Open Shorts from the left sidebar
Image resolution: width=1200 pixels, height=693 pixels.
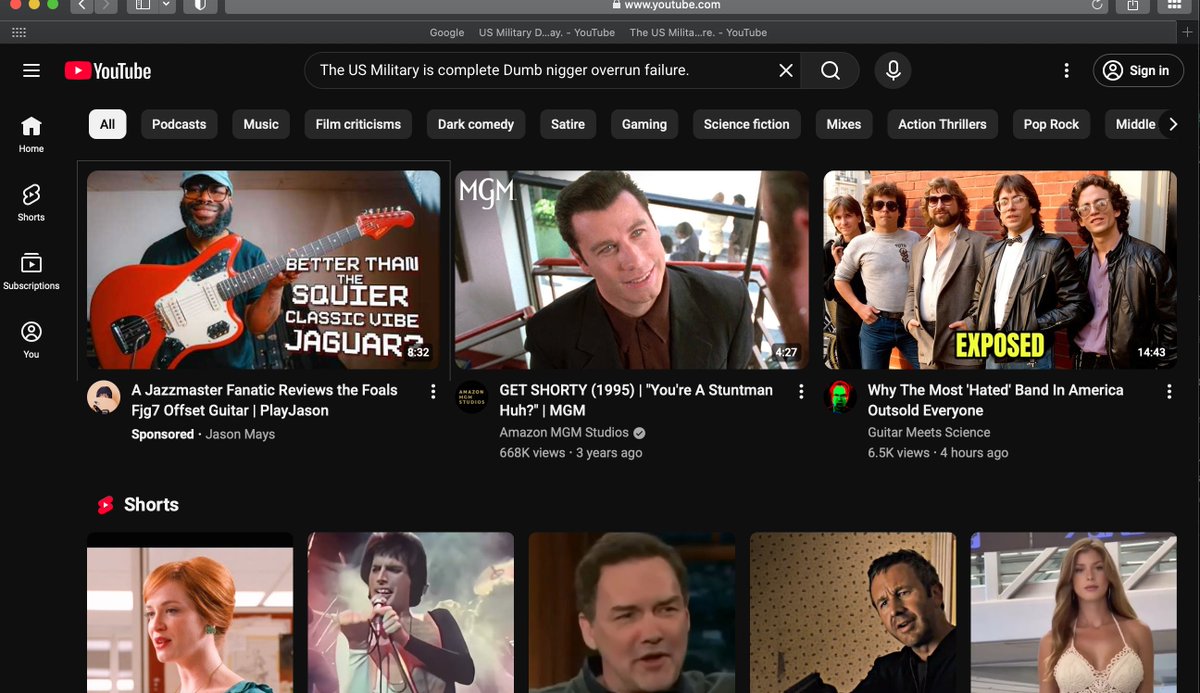pyautogui.click(x=31, y=203)
